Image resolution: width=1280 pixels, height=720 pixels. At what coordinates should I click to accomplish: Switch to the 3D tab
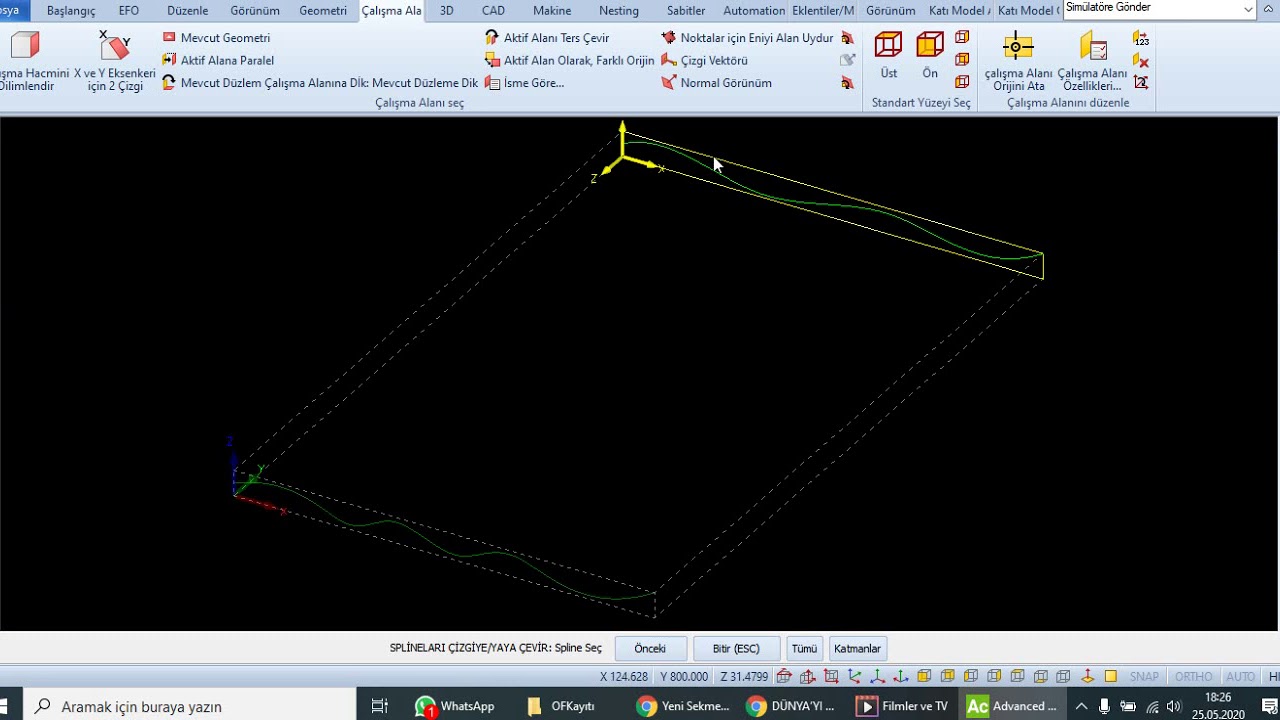[447, 11]
